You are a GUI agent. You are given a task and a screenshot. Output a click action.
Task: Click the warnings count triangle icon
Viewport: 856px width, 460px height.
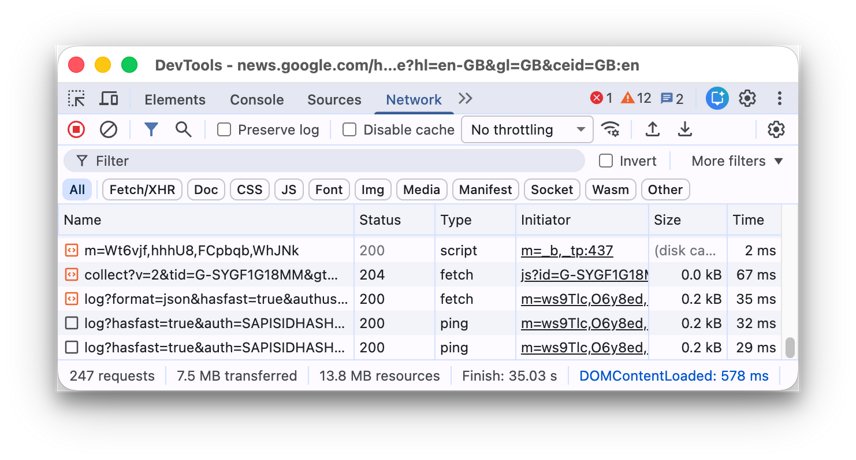636,98
